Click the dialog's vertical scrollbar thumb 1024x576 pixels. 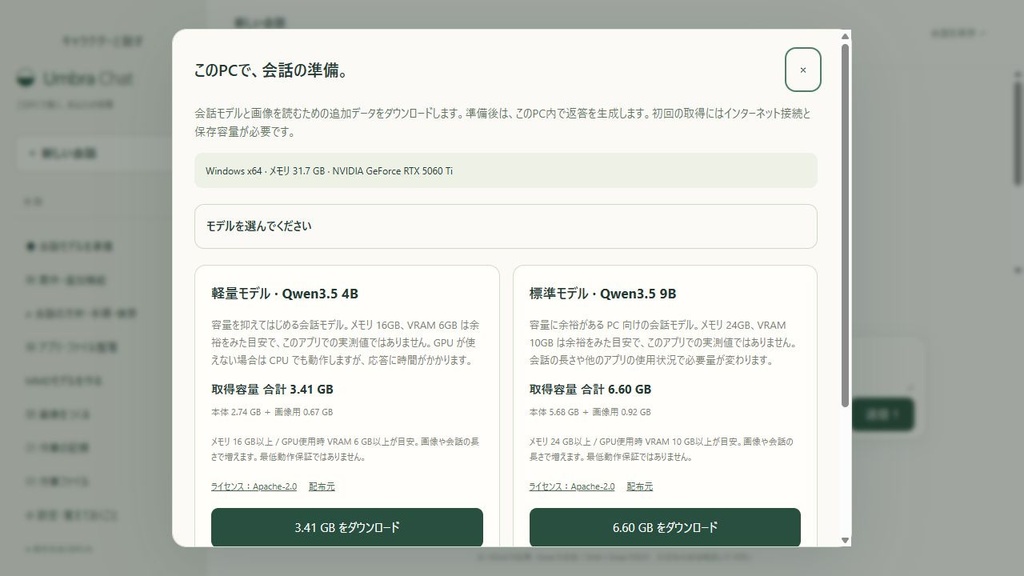click(845, 225)
